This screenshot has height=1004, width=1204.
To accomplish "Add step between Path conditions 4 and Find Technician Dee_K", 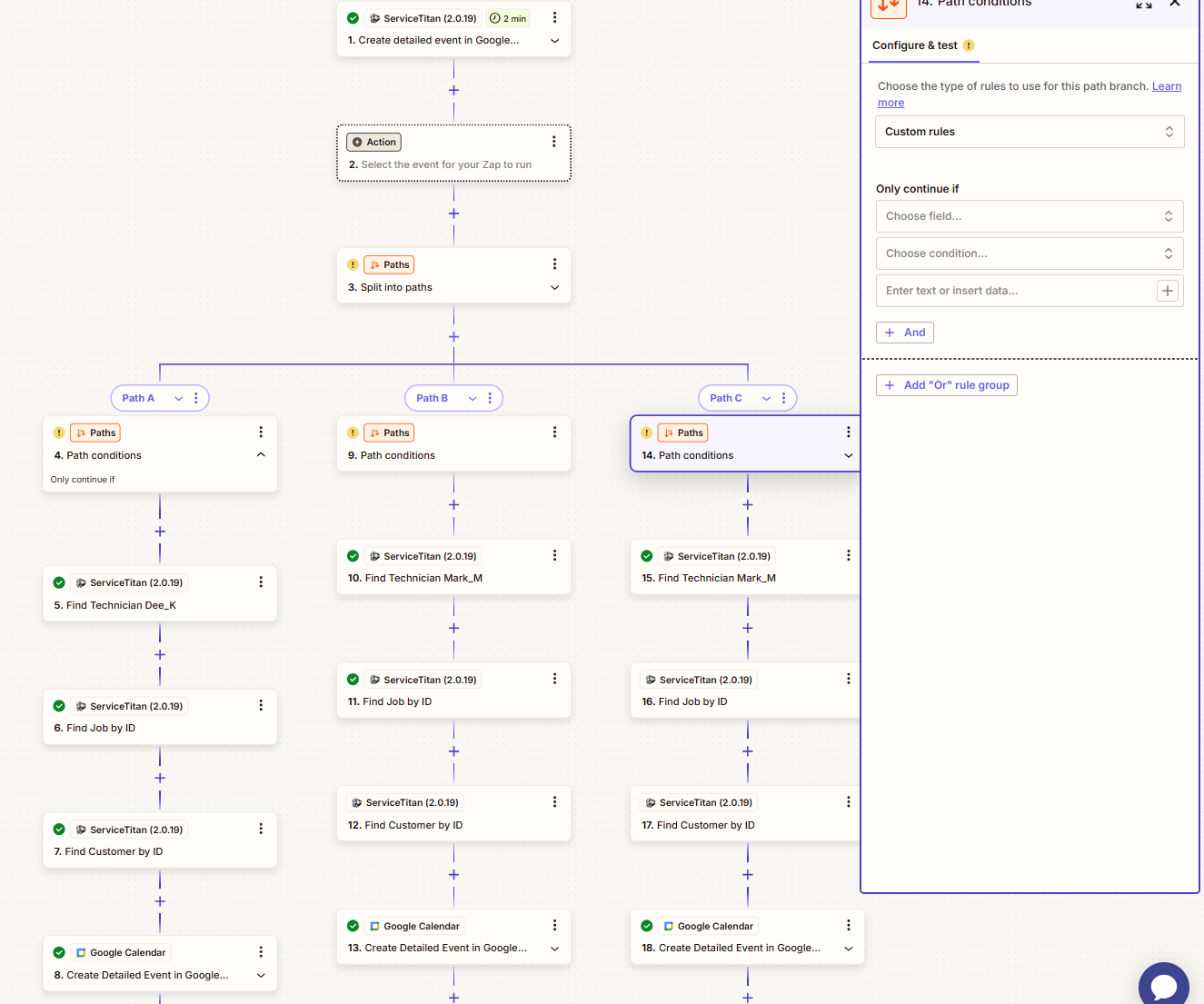I will click(160, 532).
